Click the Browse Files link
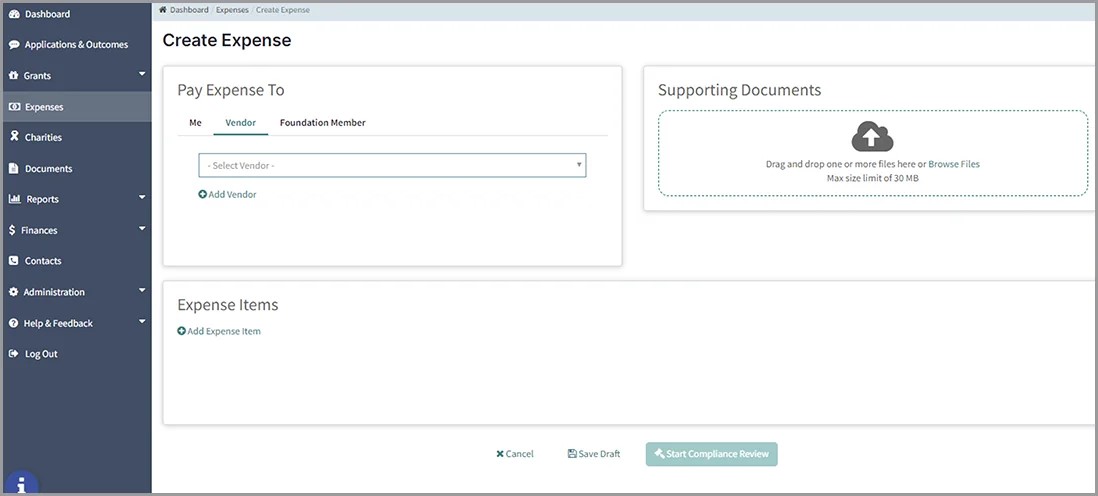Image resolution: width=1098 pixels, height=496 pixels. coord(954,165)
